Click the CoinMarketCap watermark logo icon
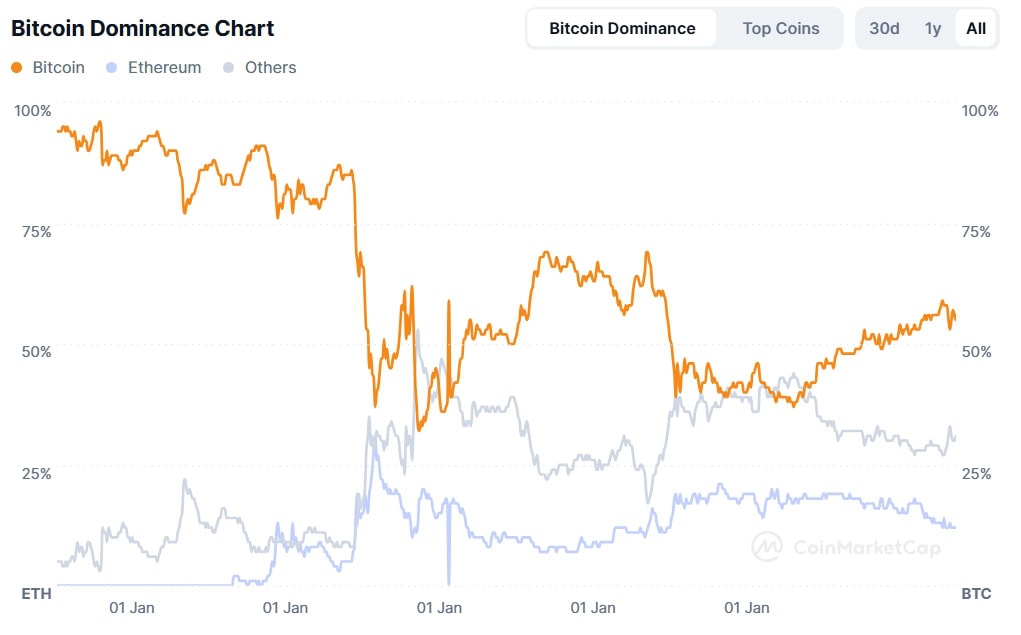 [x=767, y=546]
